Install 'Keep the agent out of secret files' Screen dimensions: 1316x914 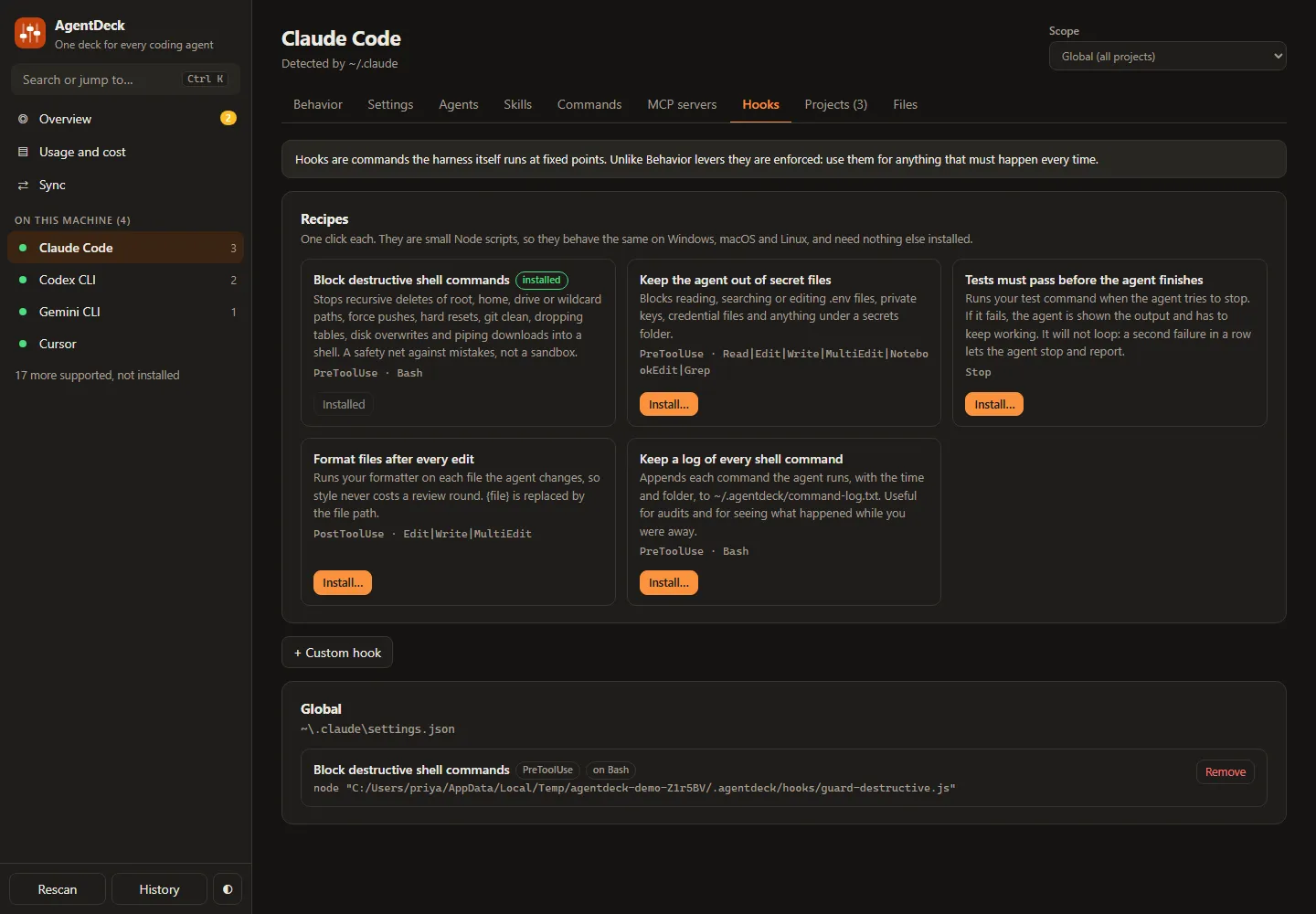point(669,404)
